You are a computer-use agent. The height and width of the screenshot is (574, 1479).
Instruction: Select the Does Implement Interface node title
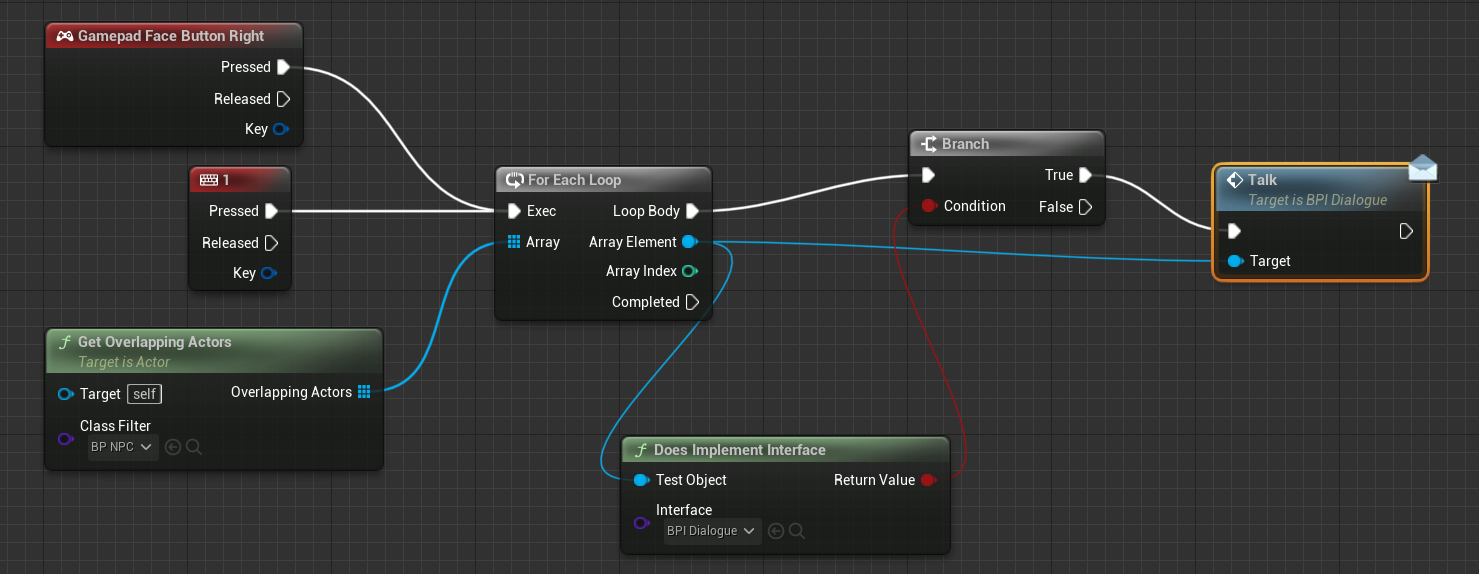[740, 450]
